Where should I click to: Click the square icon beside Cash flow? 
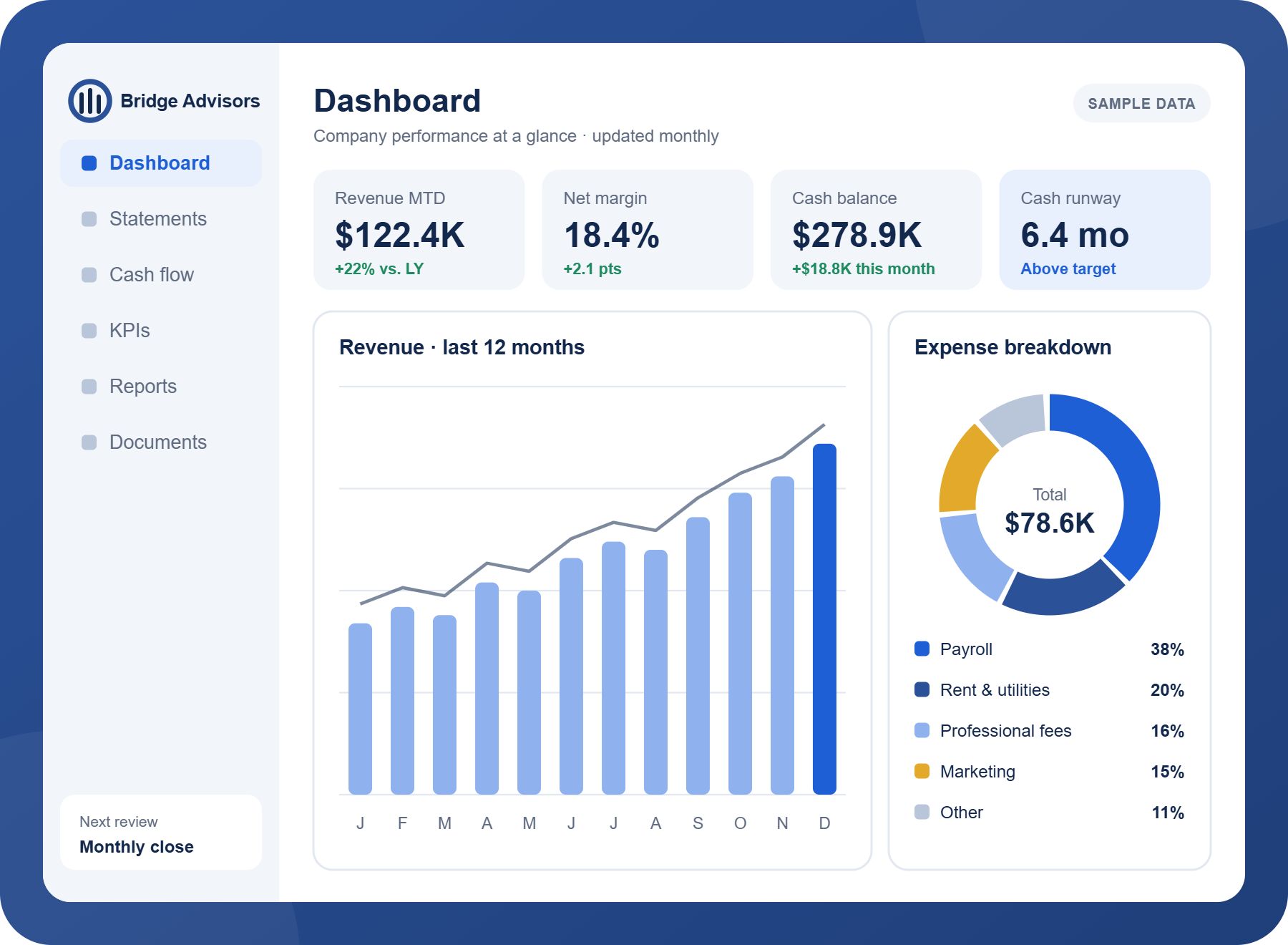[89, 275]
